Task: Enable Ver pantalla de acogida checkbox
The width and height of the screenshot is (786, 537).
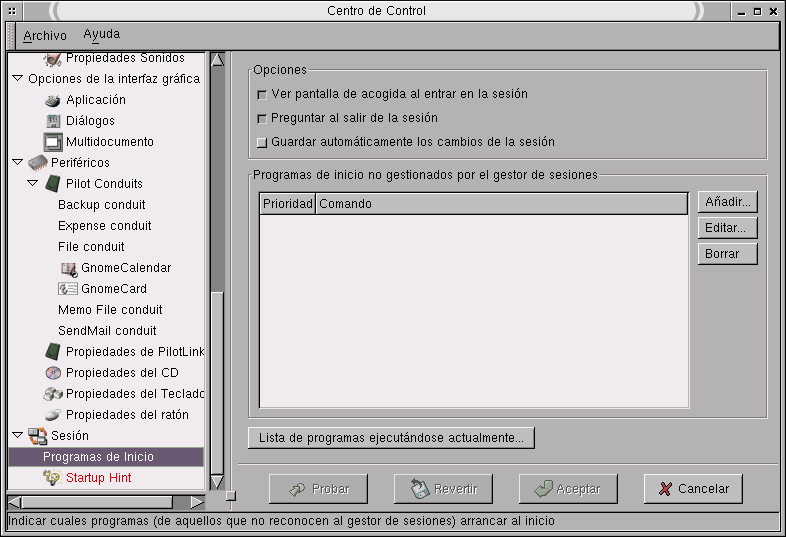Action: [x=262, y=95]
